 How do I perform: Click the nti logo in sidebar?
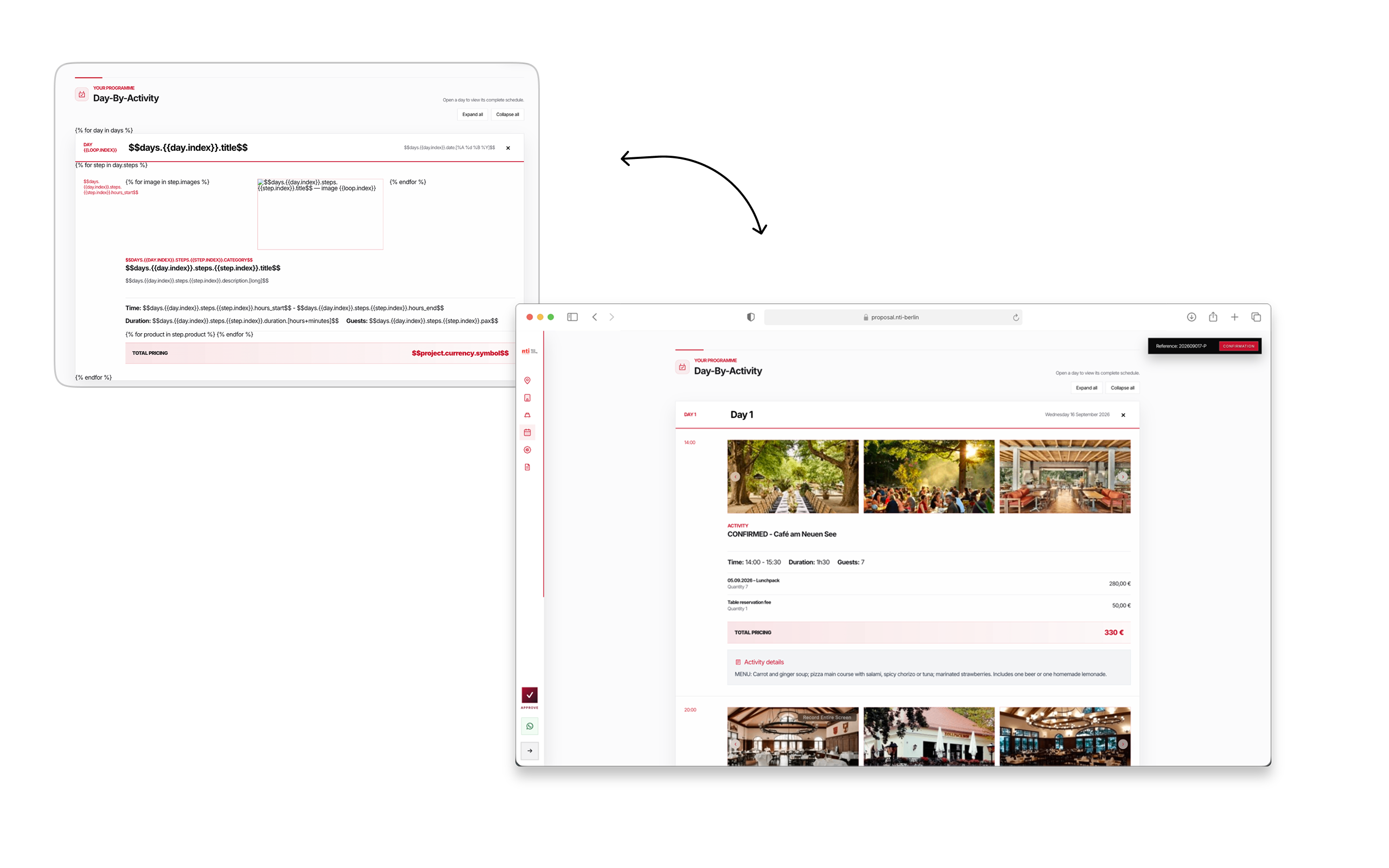(528, 351)
